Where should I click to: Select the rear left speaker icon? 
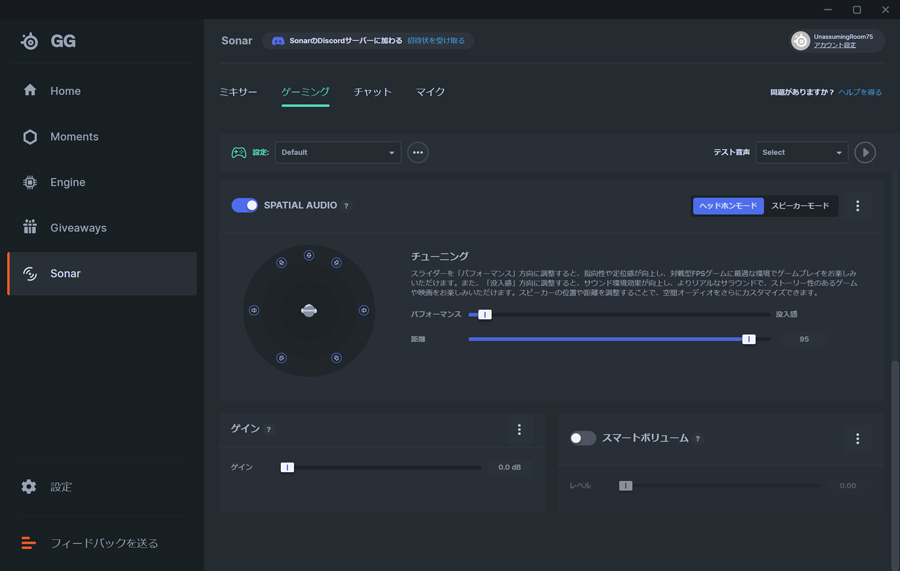(281, 358)
